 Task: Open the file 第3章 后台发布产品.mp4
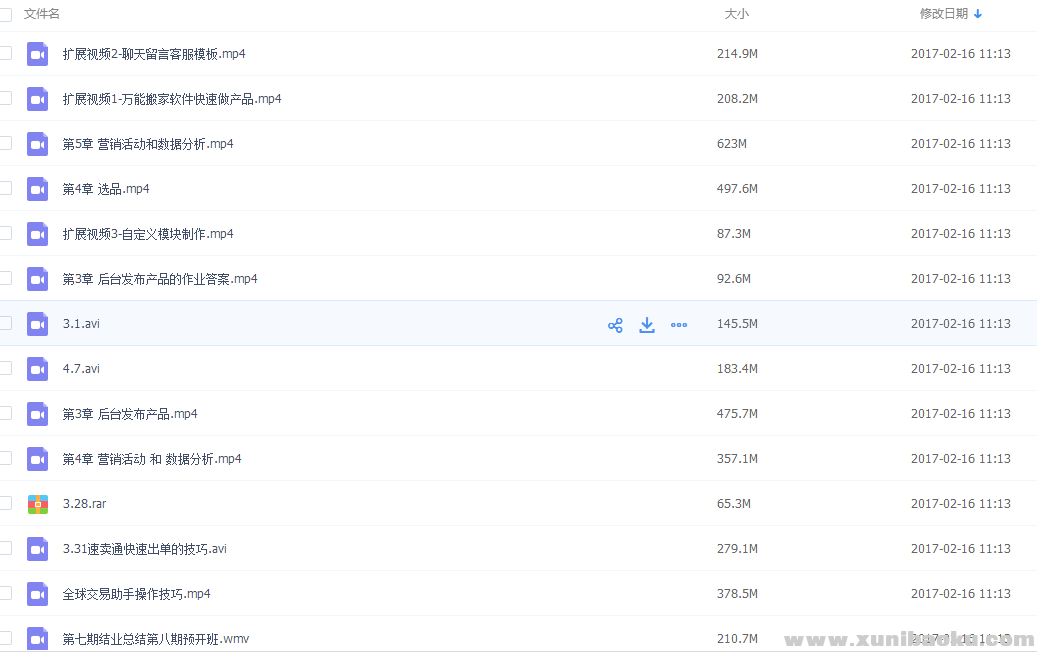130,414
